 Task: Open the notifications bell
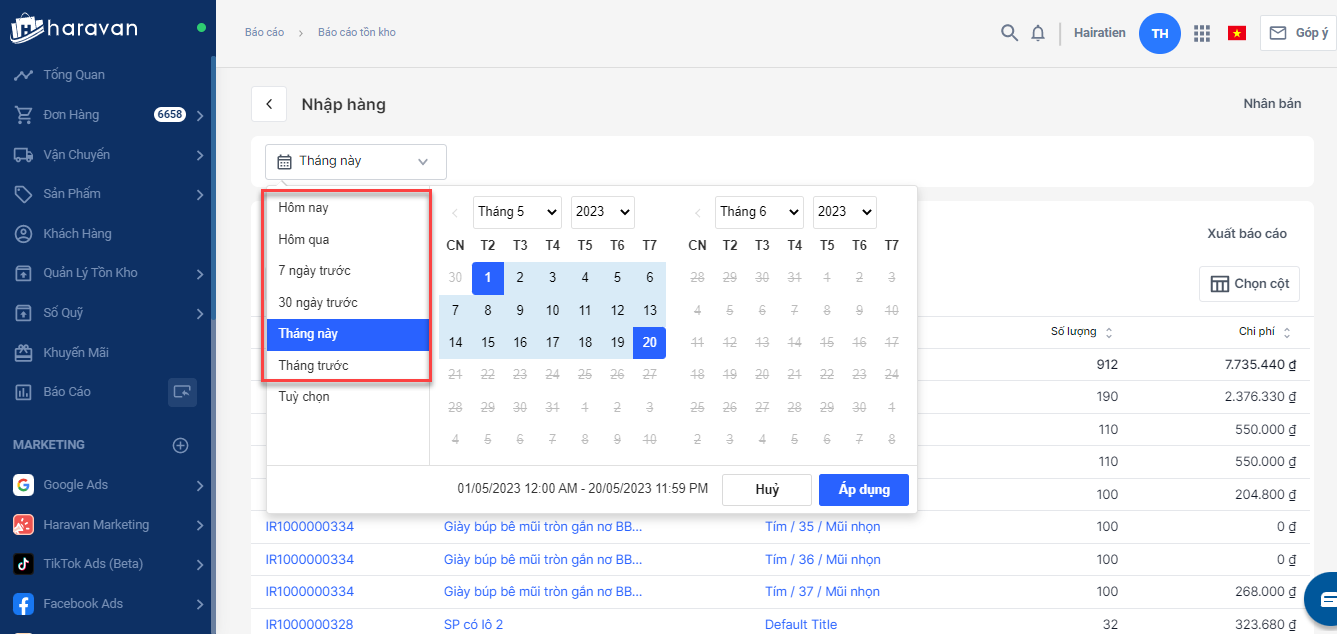point(1038,33)
